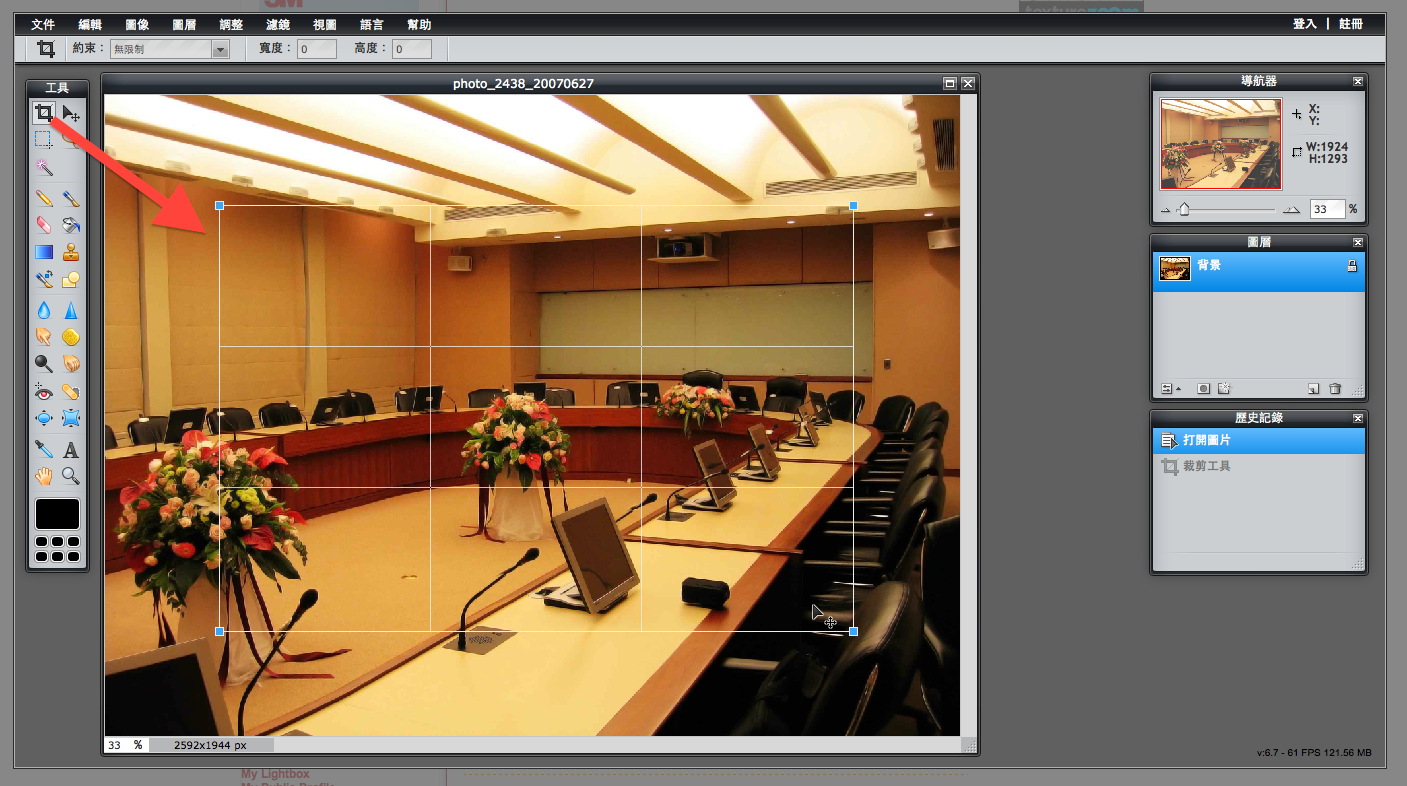Image resolution: width=1407 pixels, height=786 pixels.
Task: Open the 視圖 menu
Action: [x=325, y=24]
